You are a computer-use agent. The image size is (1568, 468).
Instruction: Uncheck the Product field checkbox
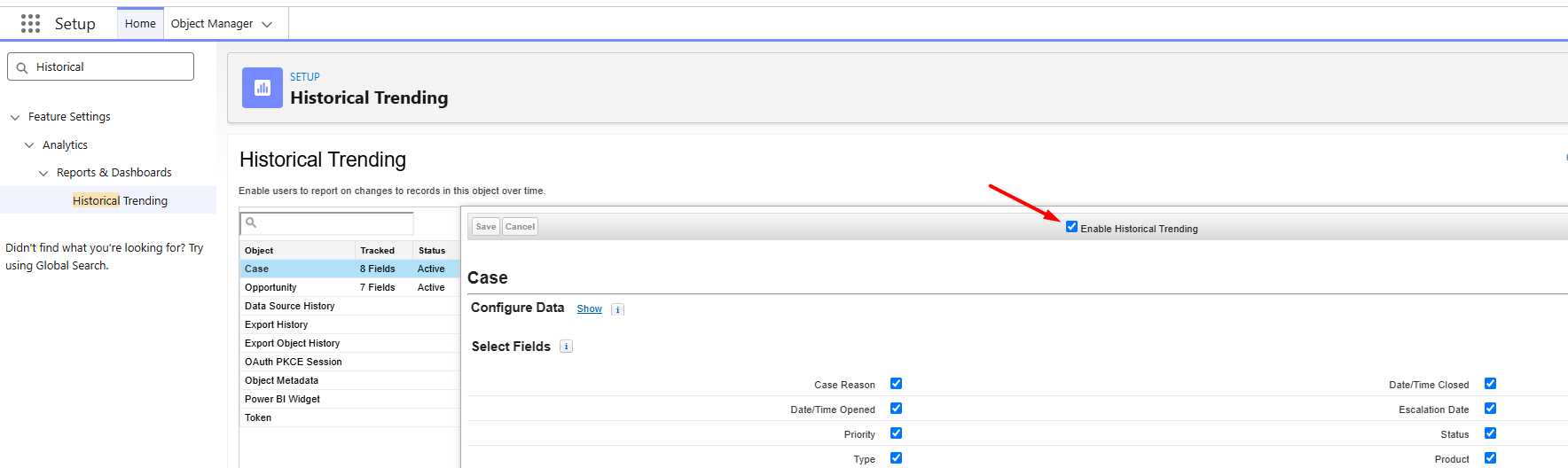click(1490, 458)
